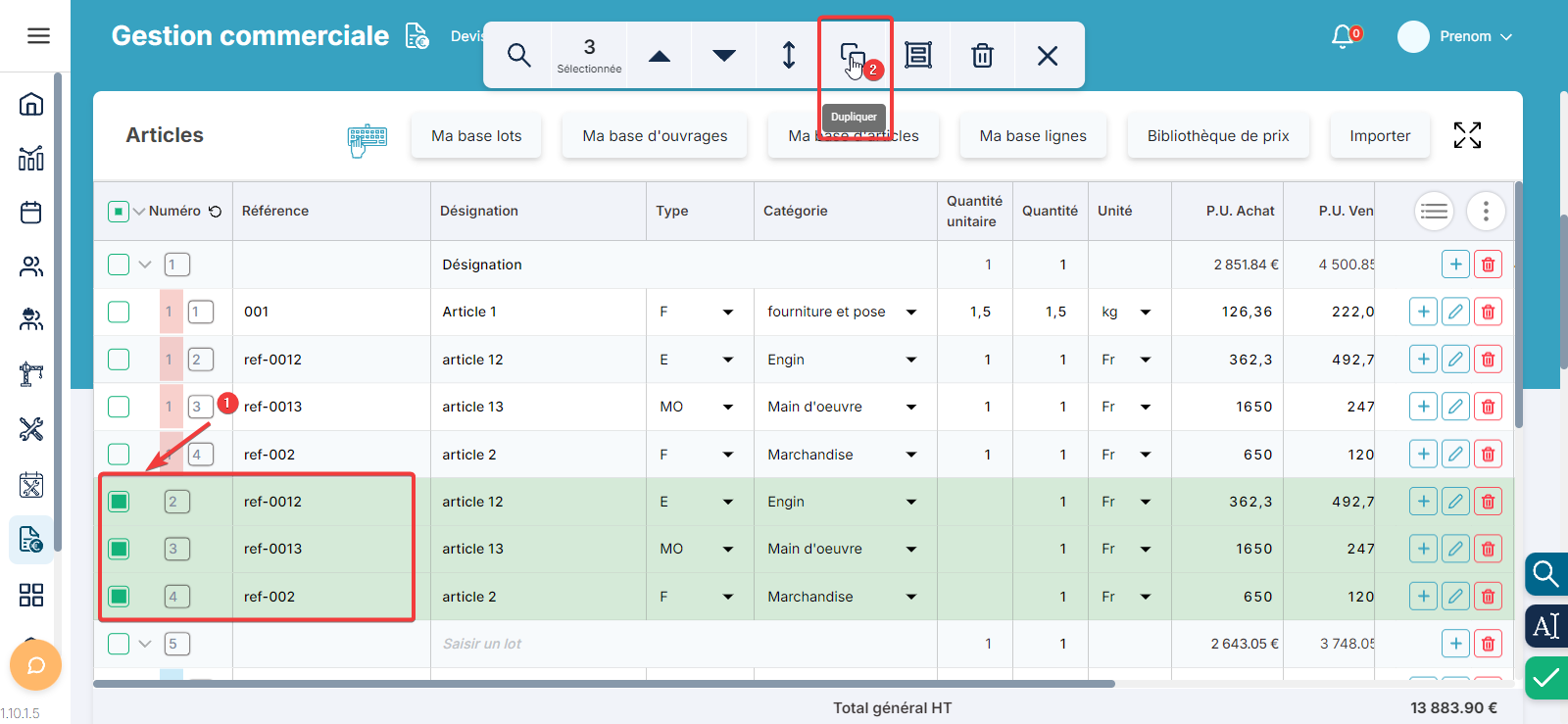The image size is (1568, 724).
Task: Toggle the select-all checkbox in header
Action: tap(119, 211)
